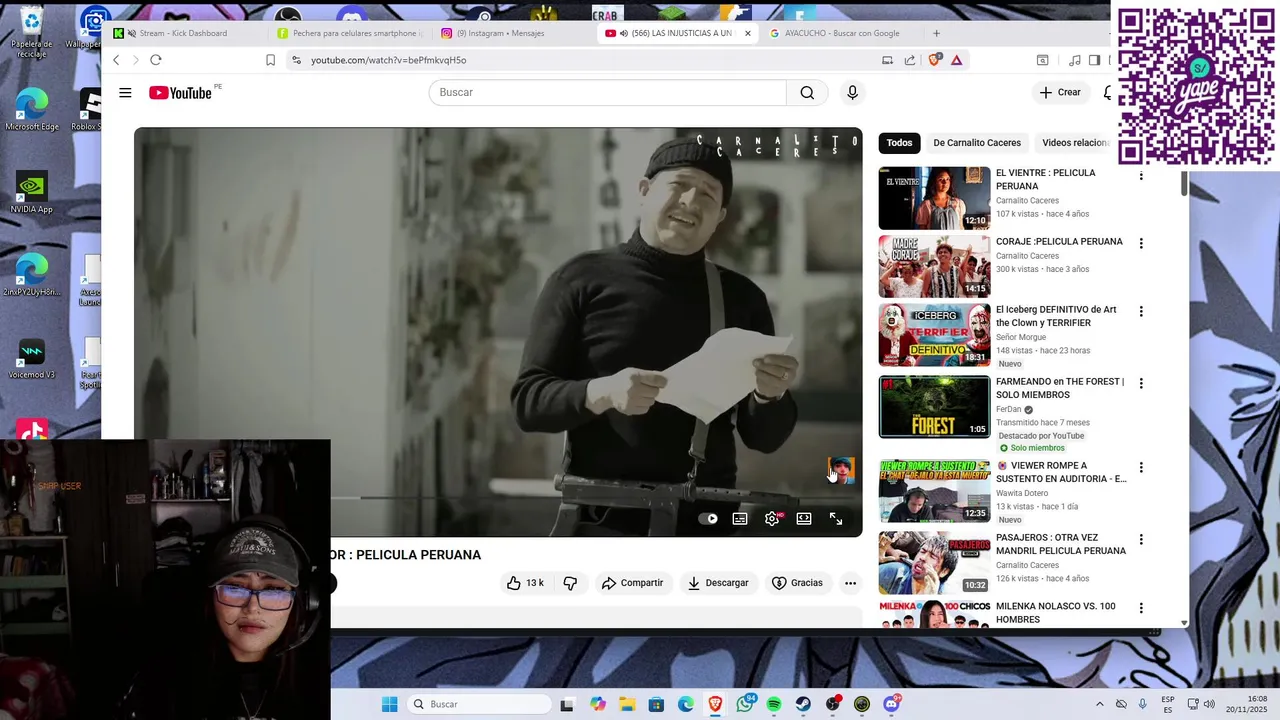Toggle video autoplay switch in player
1280x720 pixels.
[708, 519]
